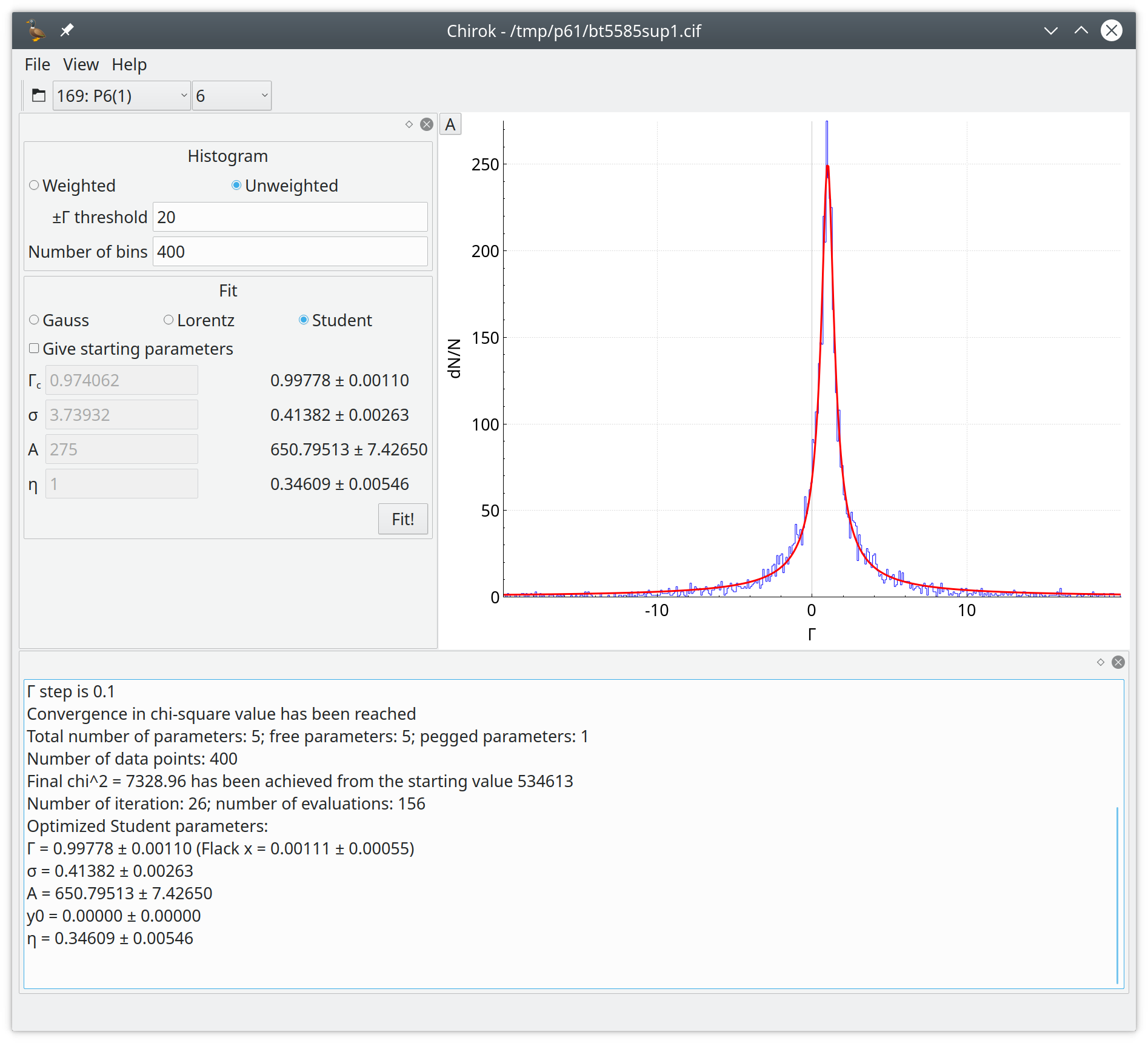
Task: Choose the Student fit function
Action: (x=335, y=320)
